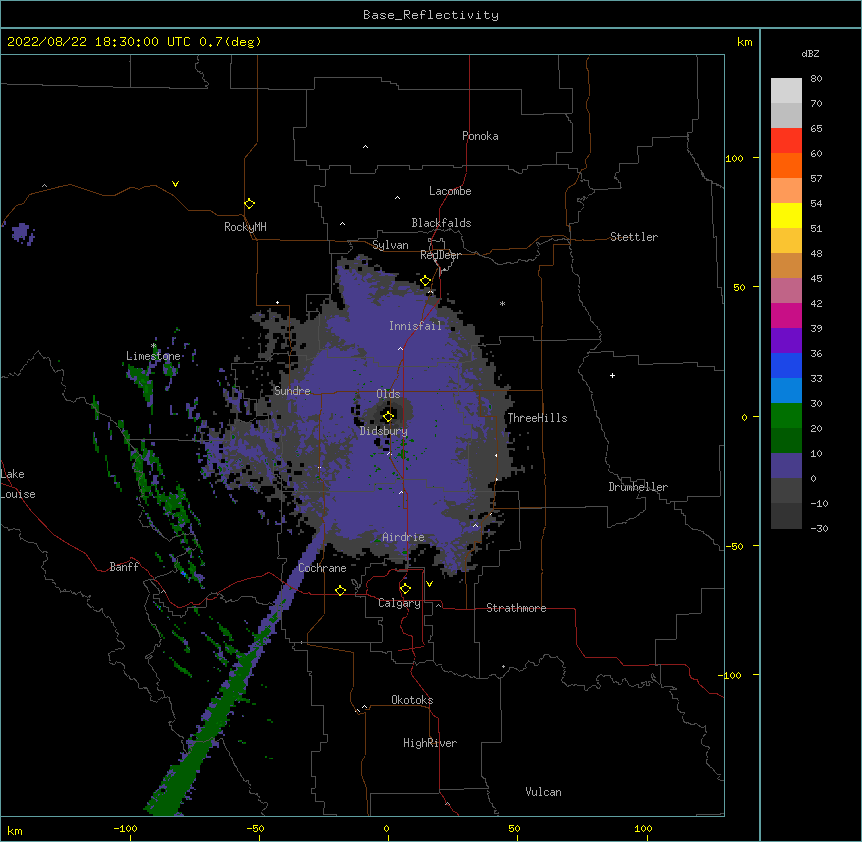Image resolution: width=862 pixels, height=842 pixels.
Task: Click the yellow diamond marker above Calgary
Action: click(405, 589)
